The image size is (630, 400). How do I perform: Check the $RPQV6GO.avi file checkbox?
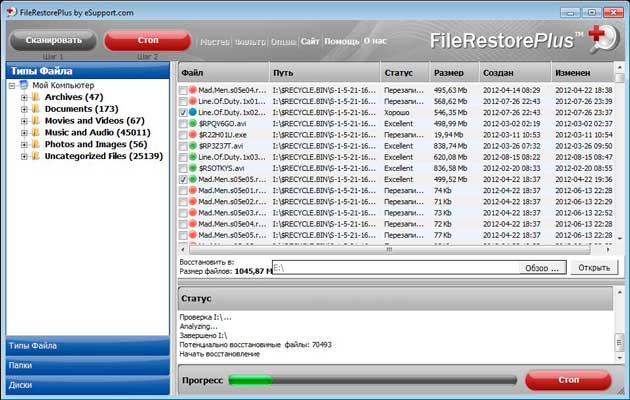183,124
